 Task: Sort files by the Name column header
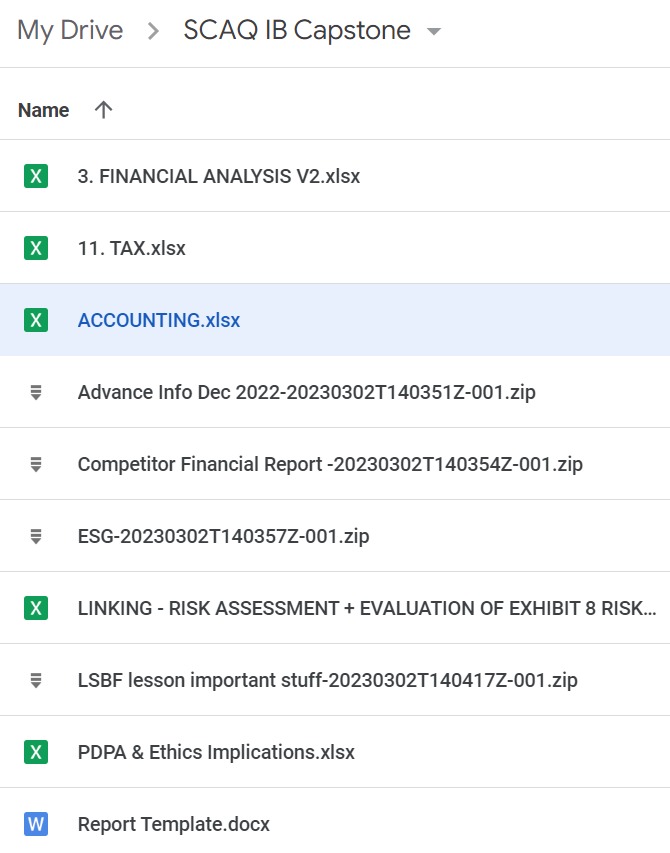[x=44, y=110]
